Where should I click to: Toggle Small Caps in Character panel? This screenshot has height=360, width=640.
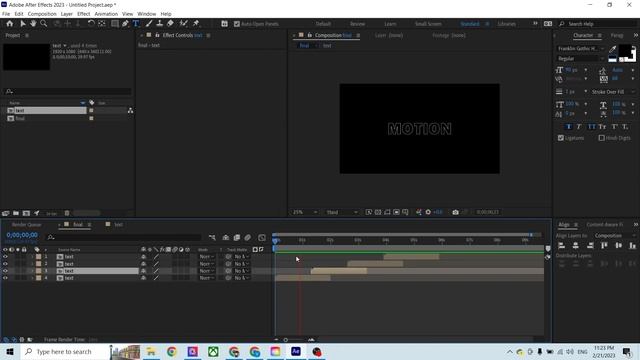(x=602, y=127)
